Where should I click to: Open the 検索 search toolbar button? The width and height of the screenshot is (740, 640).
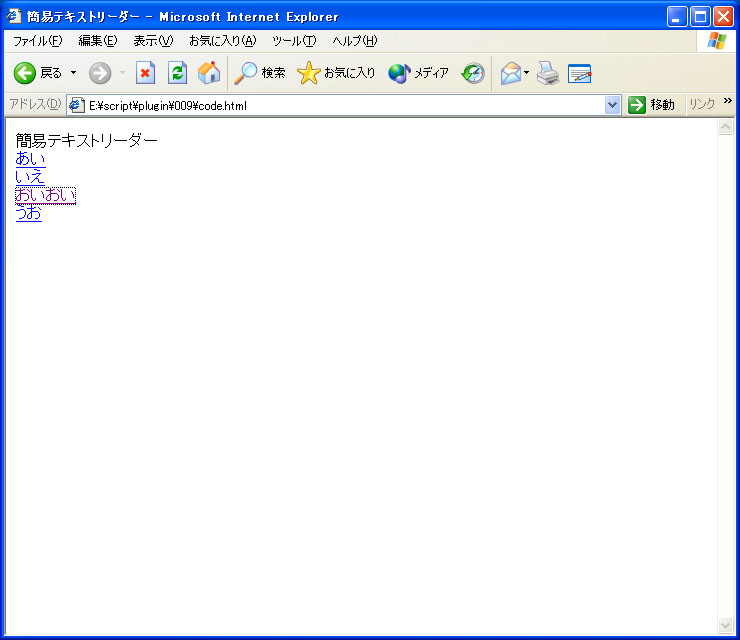coord(260,73)
